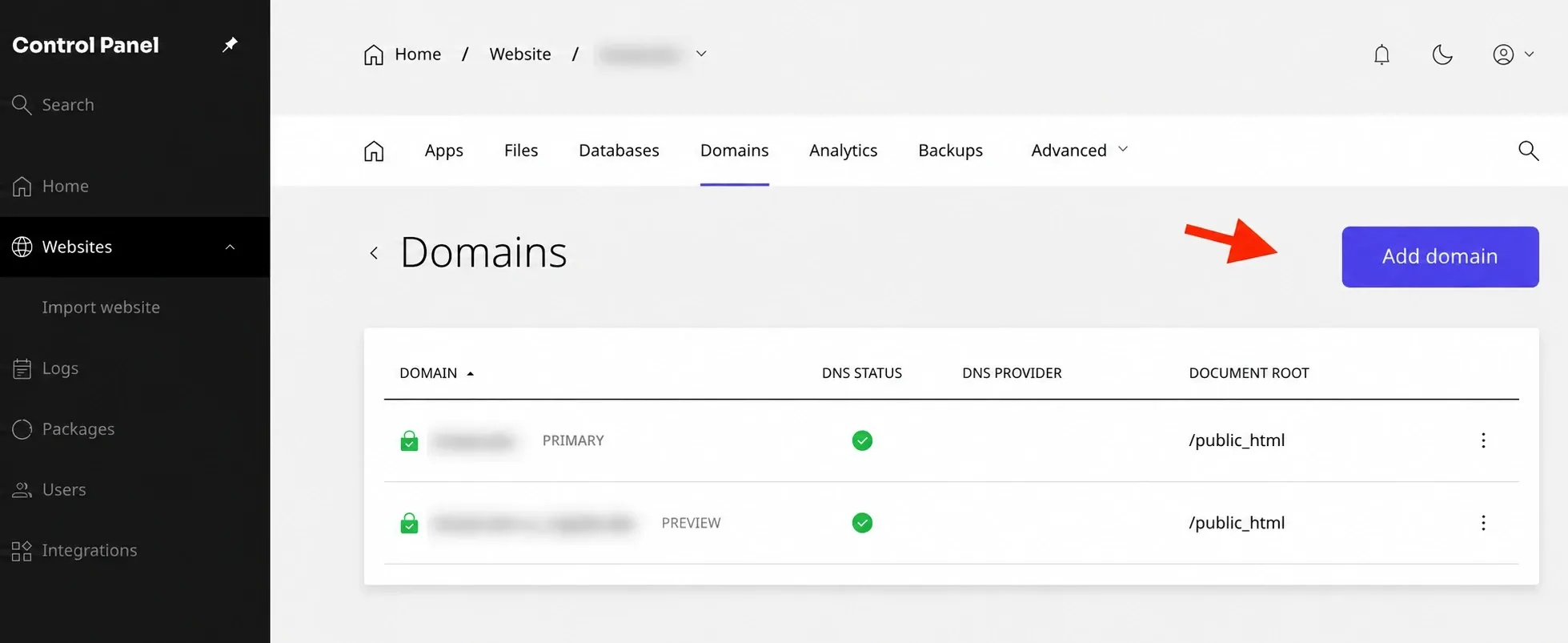Click the Websites globe icon

coord(22,247)
